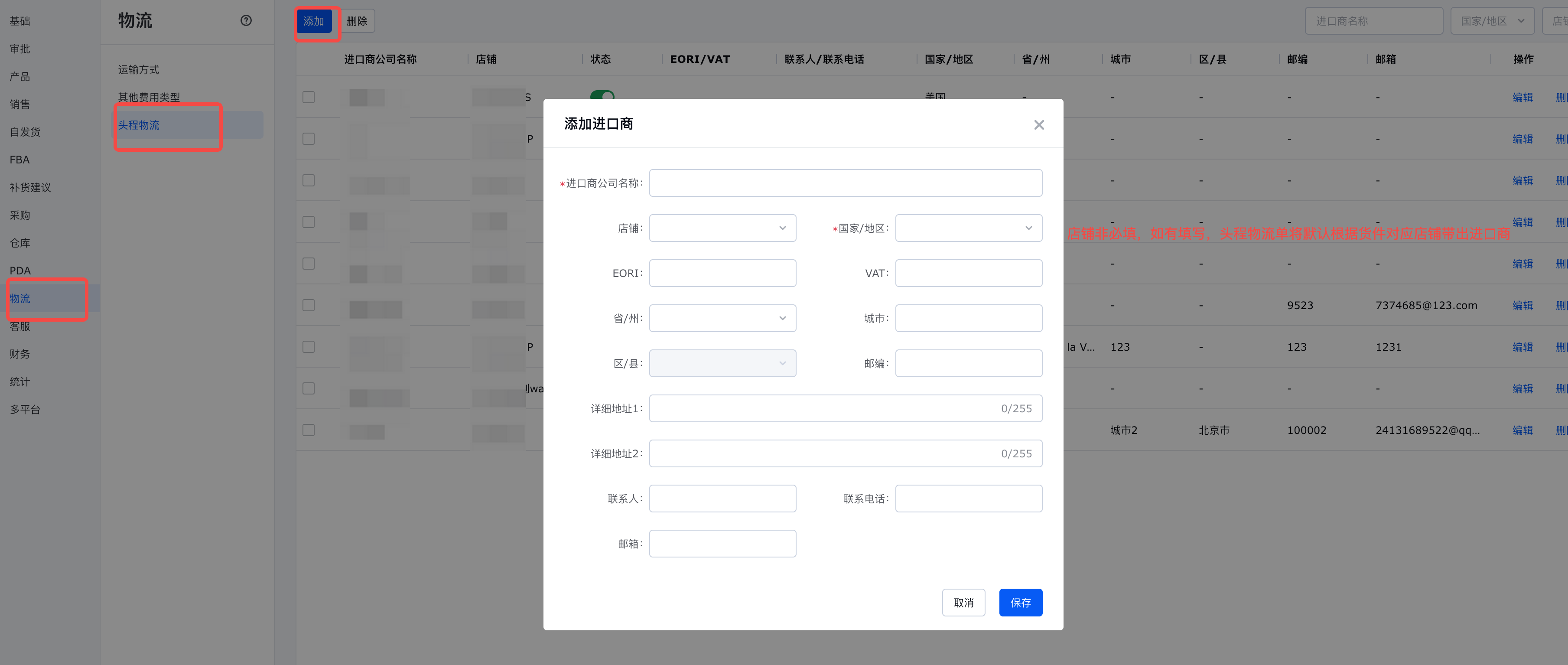Open 多平台 in the sidebar
Screen dimensions: 1568x665
click(25, 409)
